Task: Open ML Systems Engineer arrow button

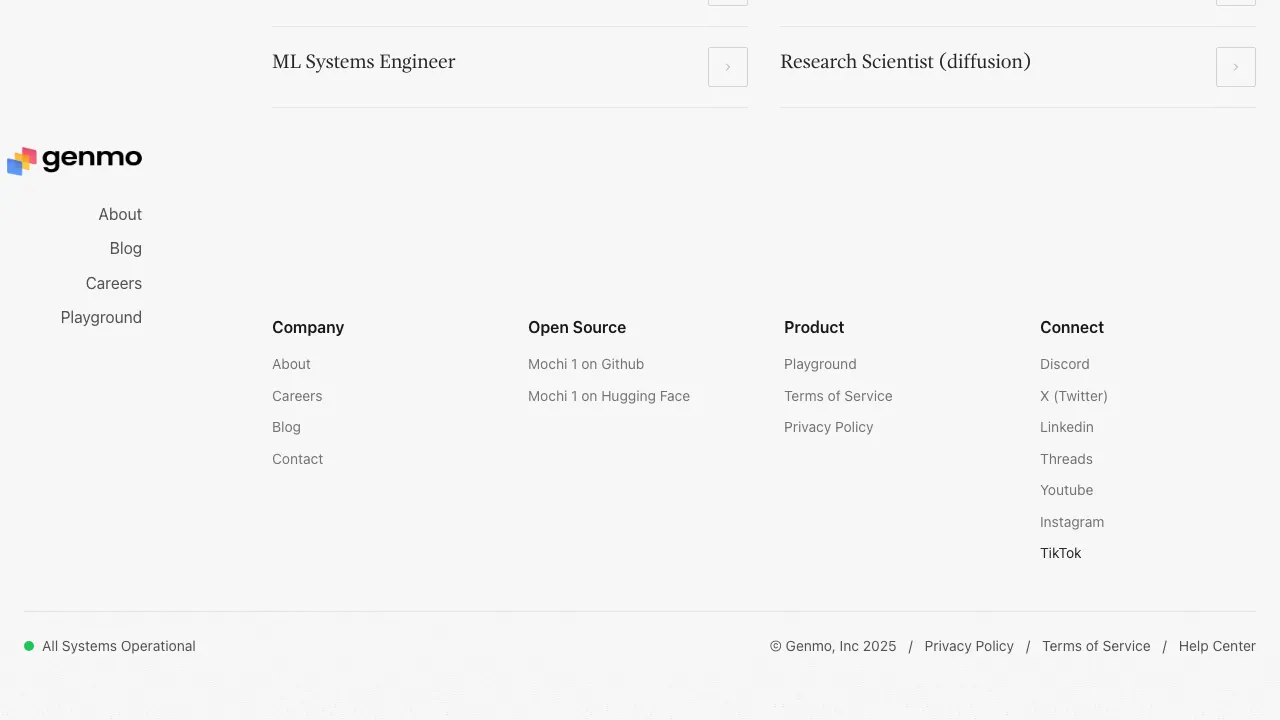Action: click(x=727, y=67)
